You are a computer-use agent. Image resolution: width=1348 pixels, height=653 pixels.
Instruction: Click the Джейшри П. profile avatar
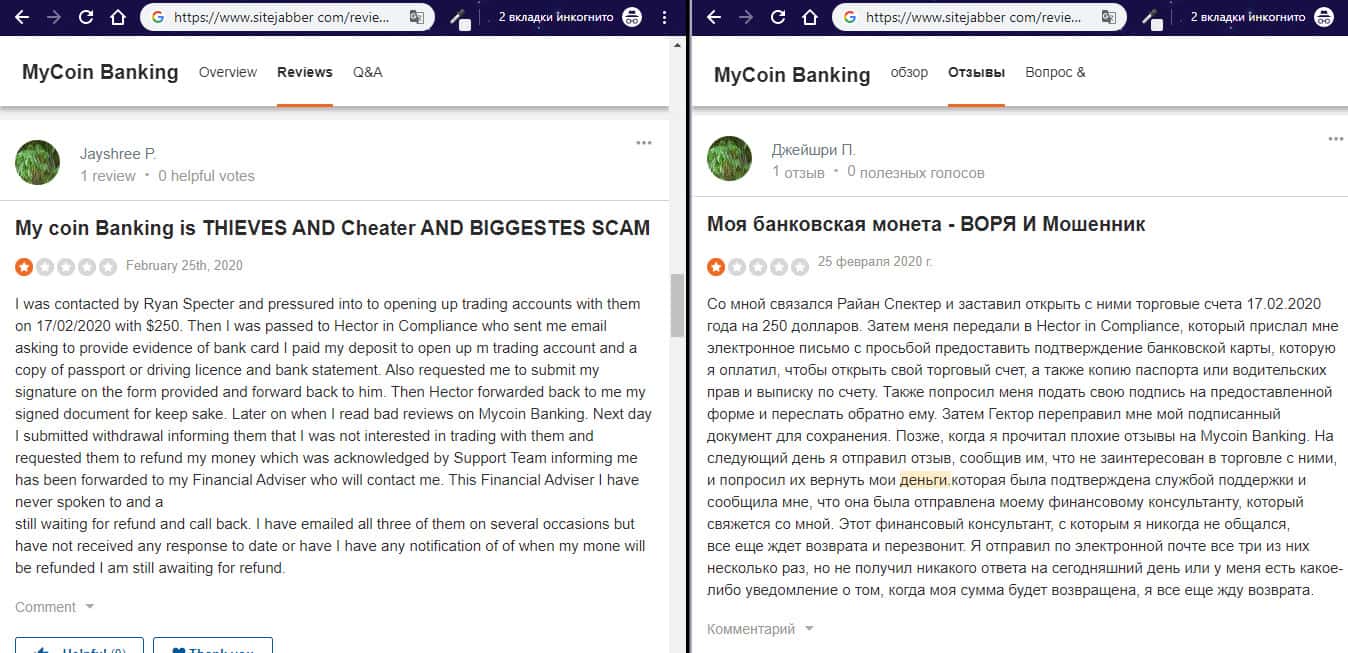click(x=729, y=159)
